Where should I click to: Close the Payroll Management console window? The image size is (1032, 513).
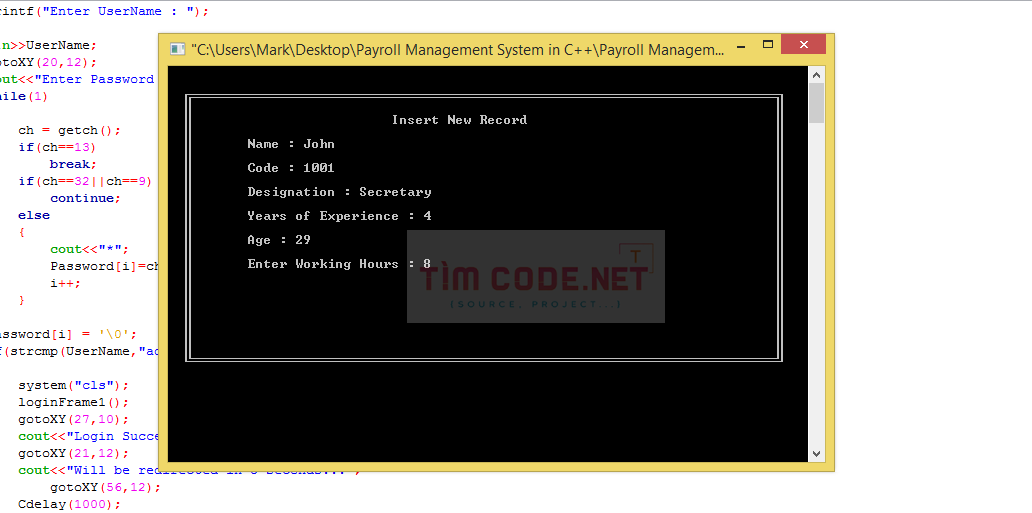(x=803, y=45)
